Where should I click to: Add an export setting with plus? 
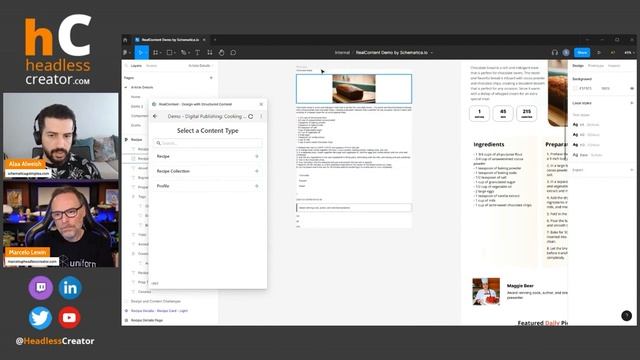tap(632, 170)
